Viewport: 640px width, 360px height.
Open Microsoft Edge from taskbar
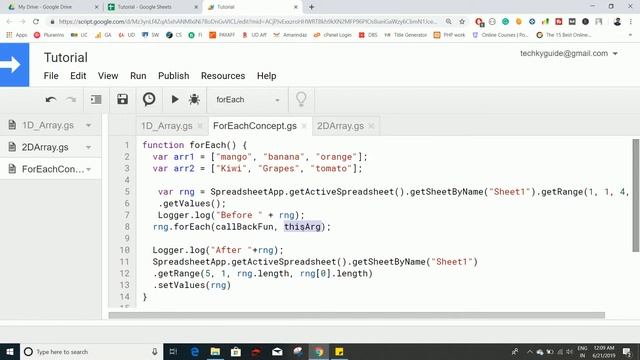(x=195, y=352)
